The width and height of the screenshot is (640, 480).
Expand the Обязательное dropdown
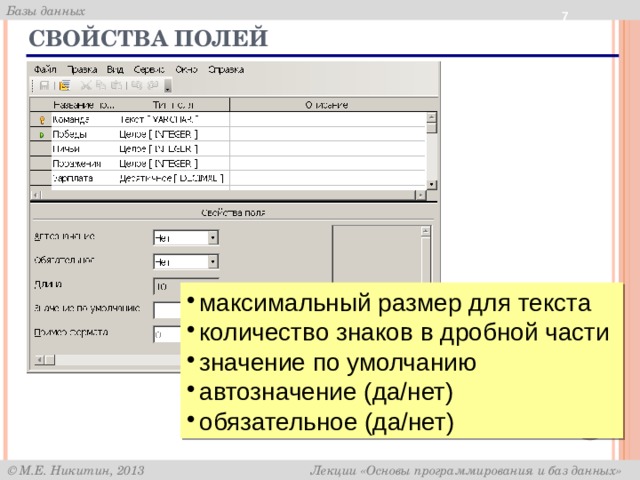(213, 262)
